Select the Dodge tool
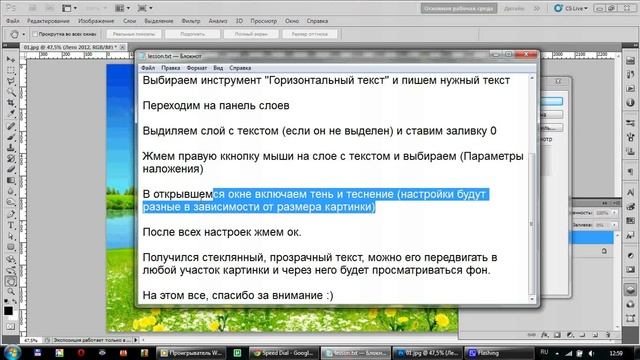The width and height of the screenshot is (640, 360). click(11, 202)
